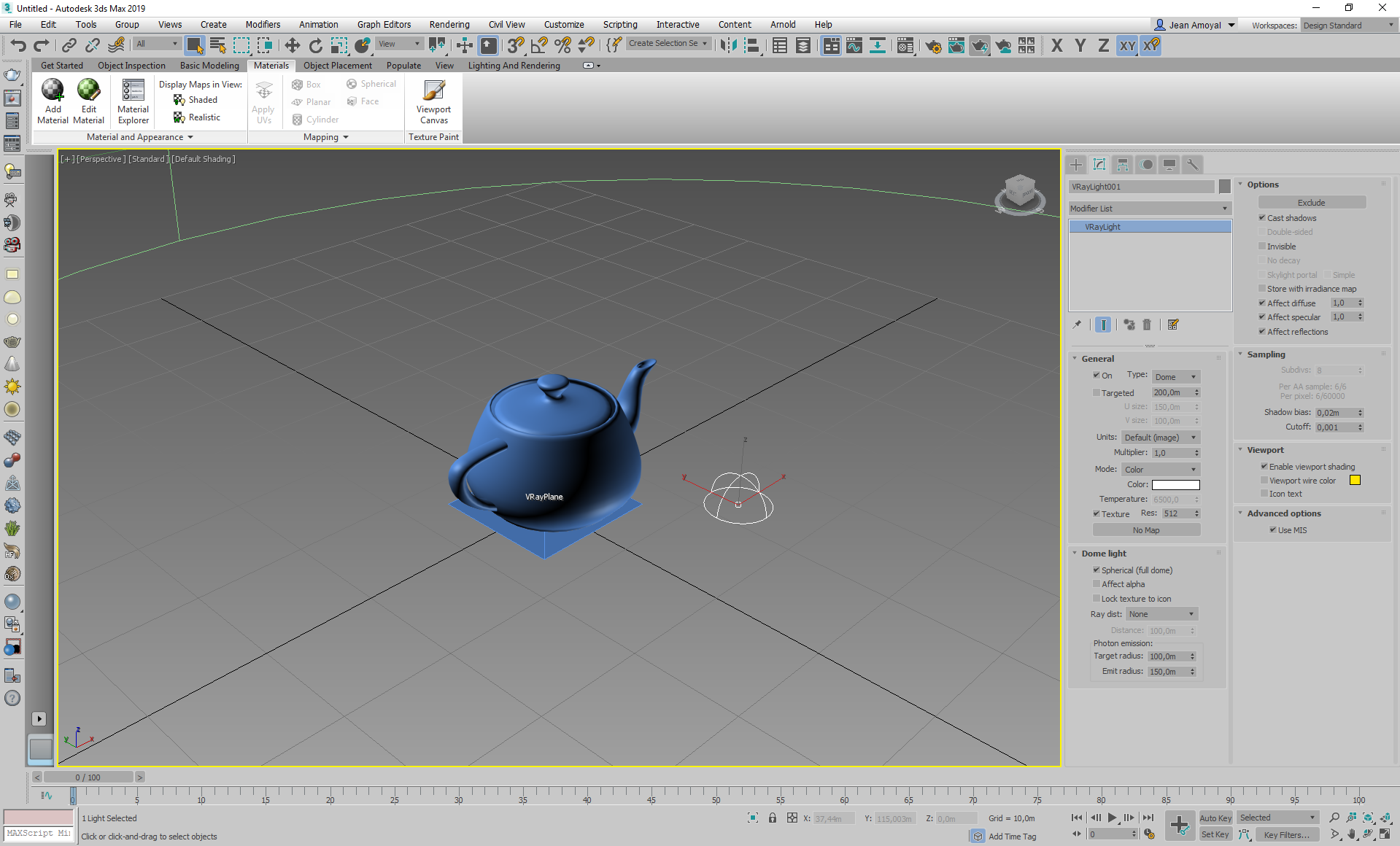Click the Render Setup teapot icon

(x=932, y=46)
